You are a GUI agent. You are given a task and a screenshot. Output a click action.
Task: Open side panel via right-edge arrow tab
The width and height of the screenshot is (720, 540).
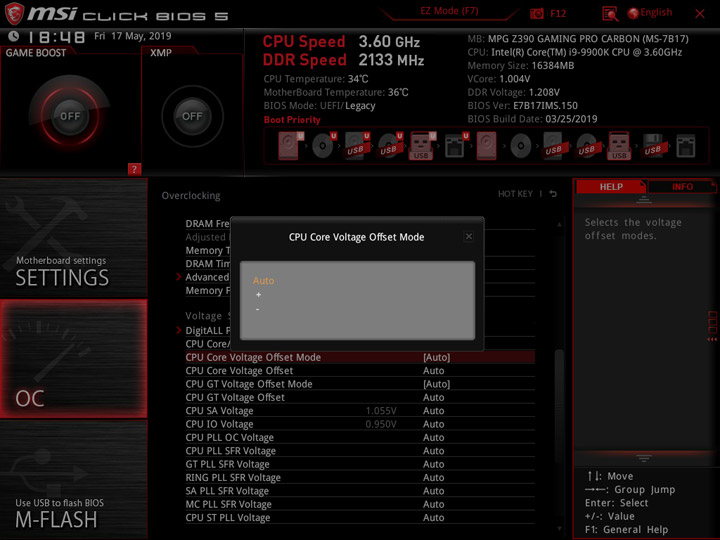pyautogui.click(x=712, y=326)
